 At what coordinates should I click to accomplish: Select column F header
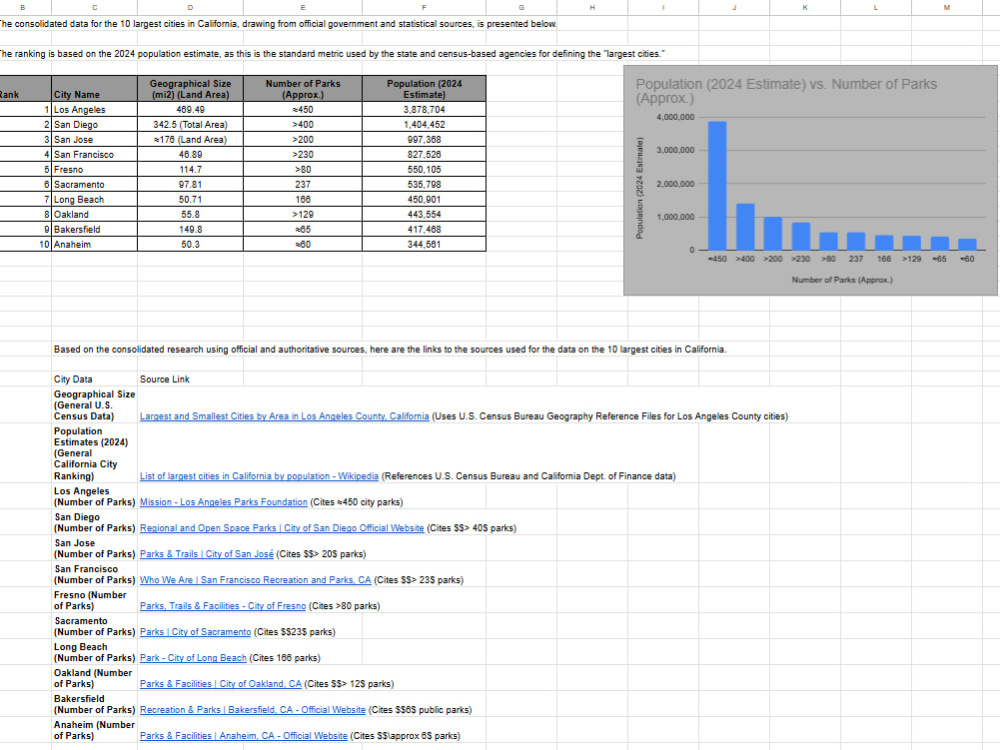coord(424,8)
